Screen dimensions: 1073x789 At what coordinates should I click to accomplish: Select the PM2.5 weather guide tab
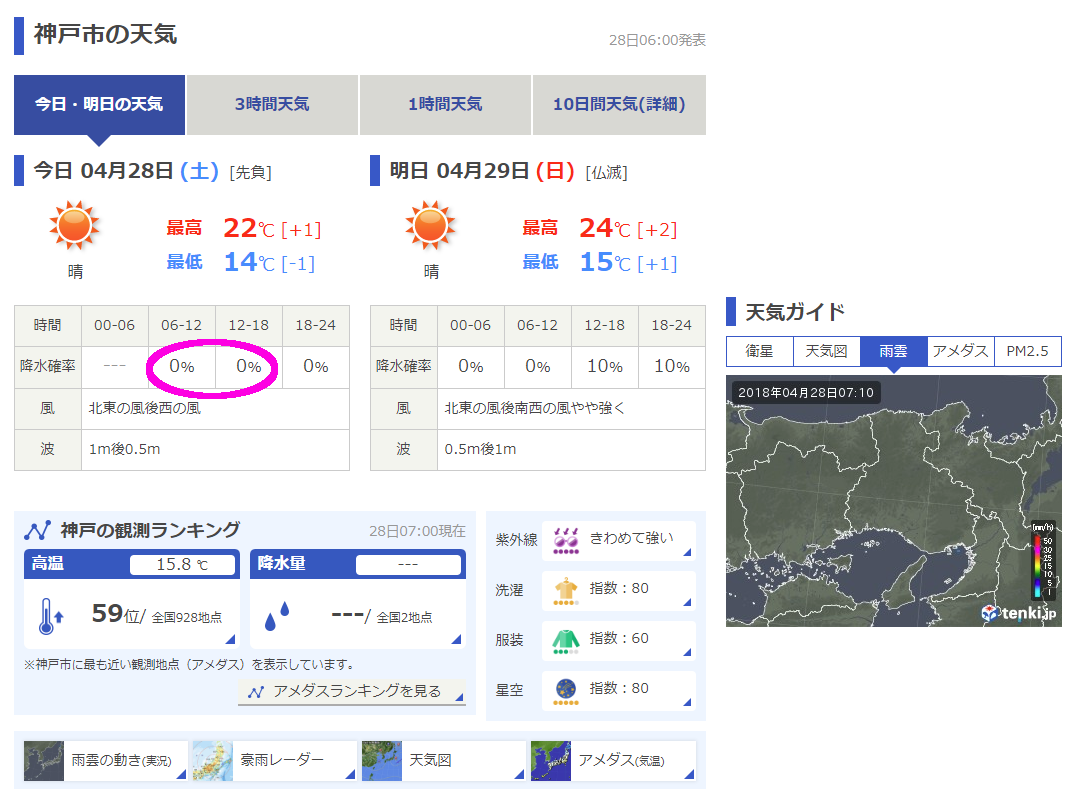click(x=1027, y=351)
